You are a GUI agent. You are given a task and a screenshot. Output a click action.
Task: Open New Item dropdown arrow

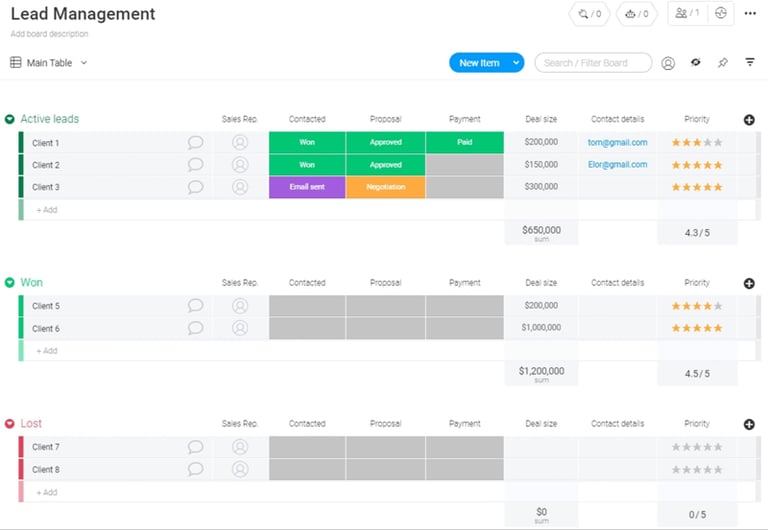tap(516, 63)
